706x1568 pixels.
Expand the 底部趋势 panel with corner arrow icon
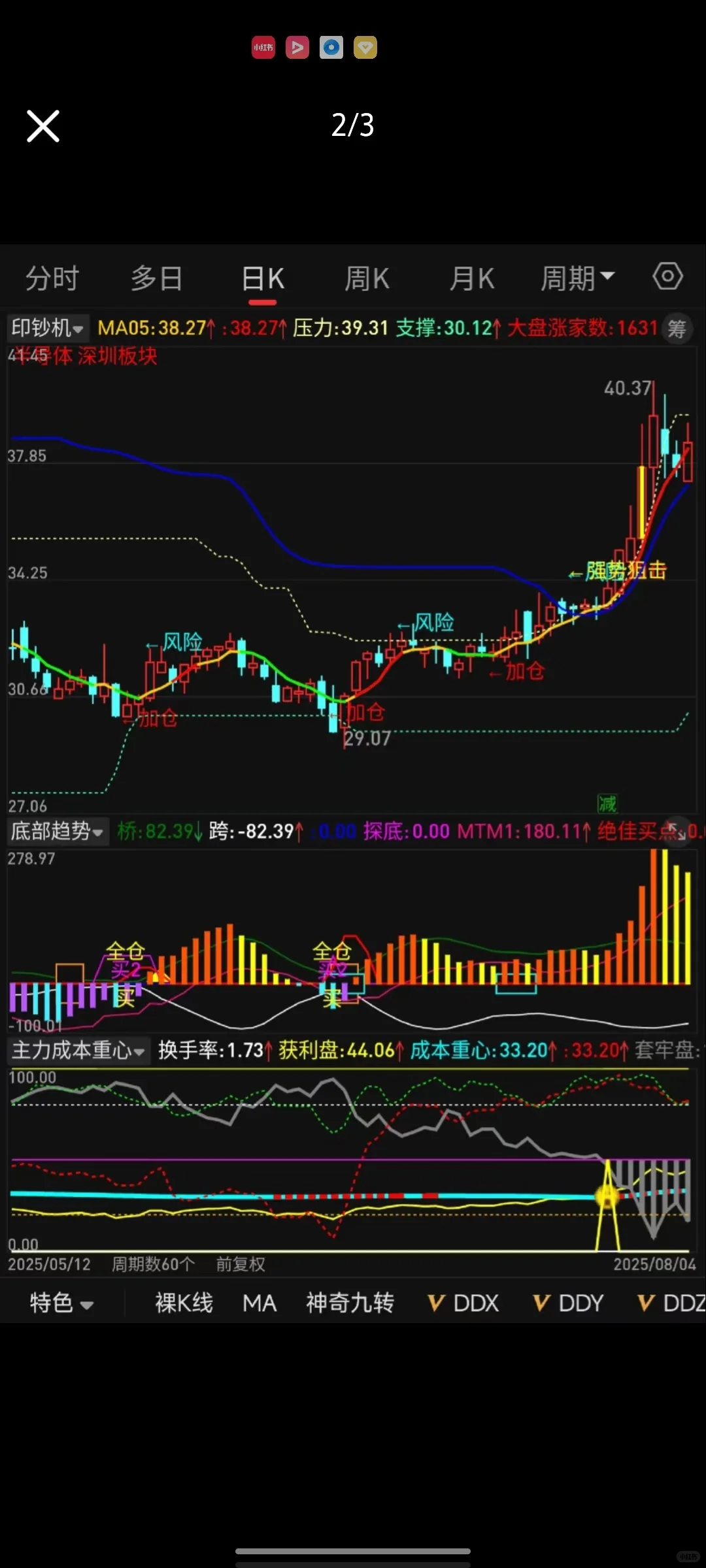[x=679, y=832]
